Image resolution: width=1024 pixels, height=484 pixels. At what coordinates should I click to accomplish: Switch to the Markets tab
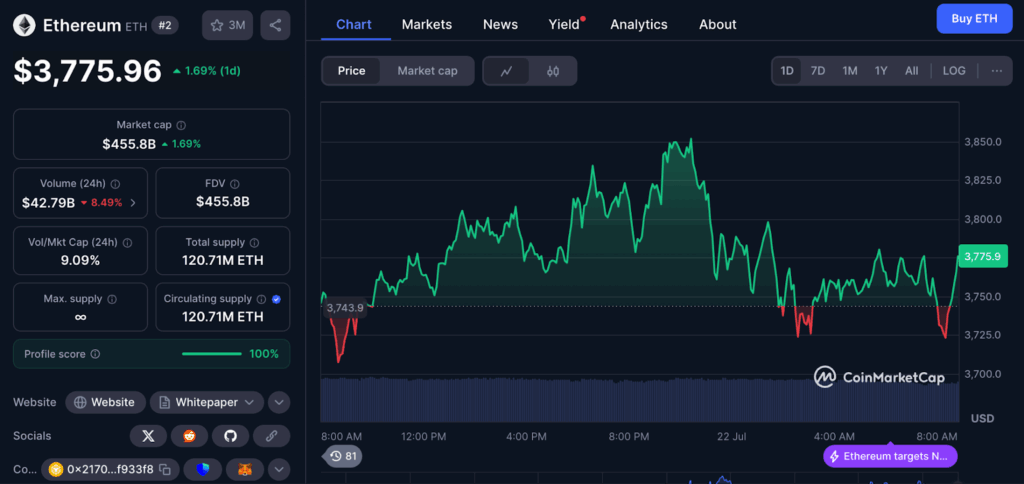[x=426, y=24]
